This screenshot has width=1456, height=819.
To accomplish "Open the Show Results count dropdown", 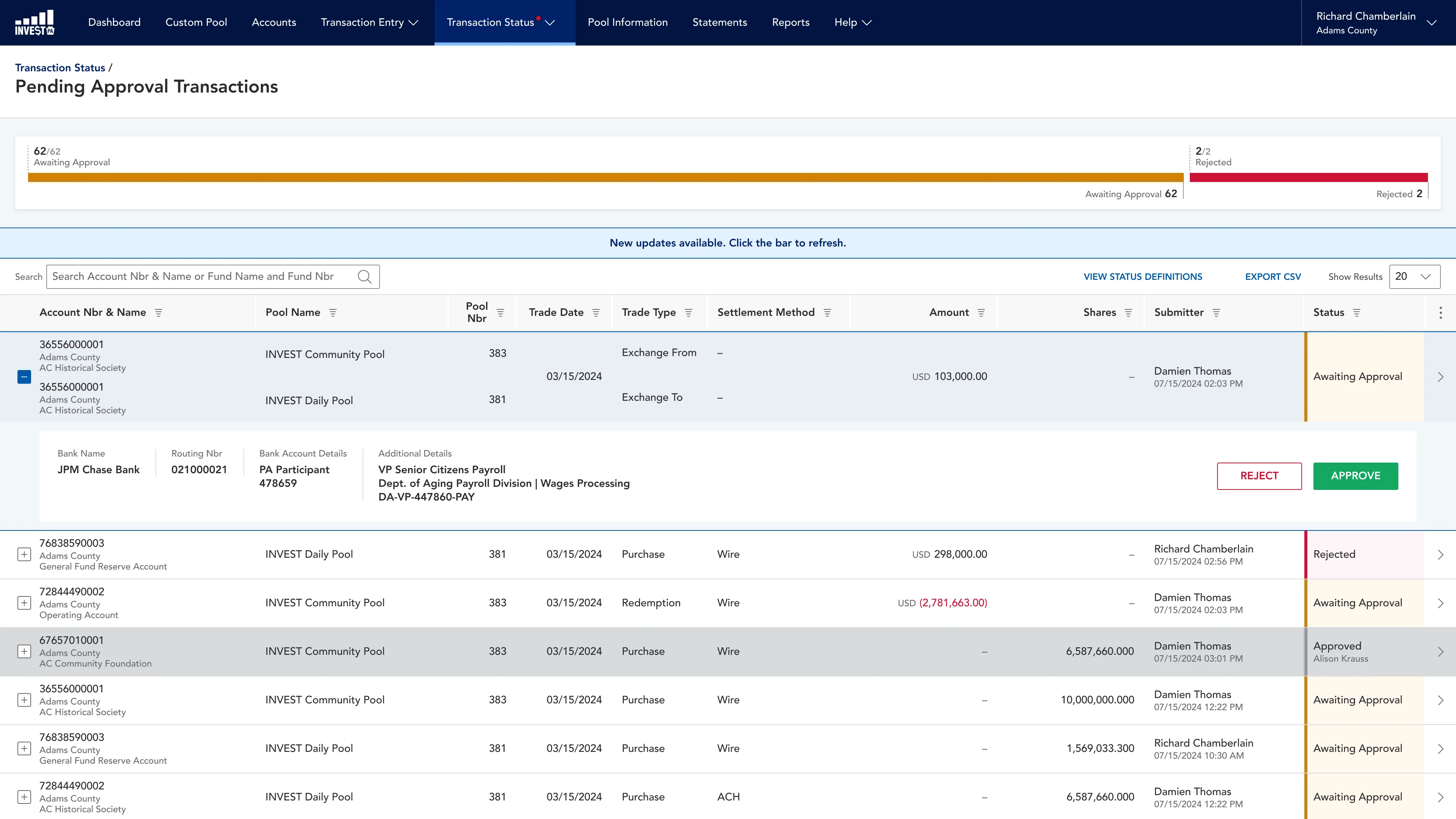I will [1414, 276].
